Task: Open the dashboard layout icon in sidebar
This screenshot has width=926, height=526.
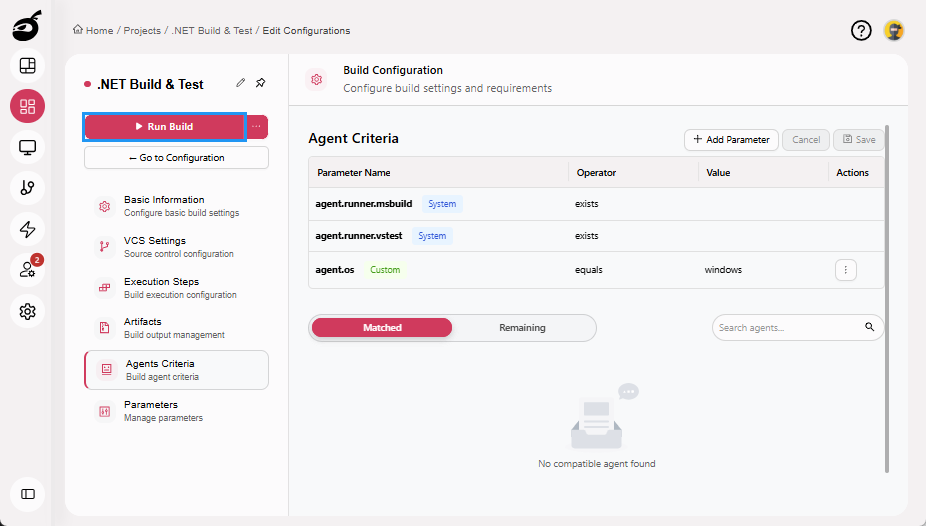Action: click(x=28, y=66)
